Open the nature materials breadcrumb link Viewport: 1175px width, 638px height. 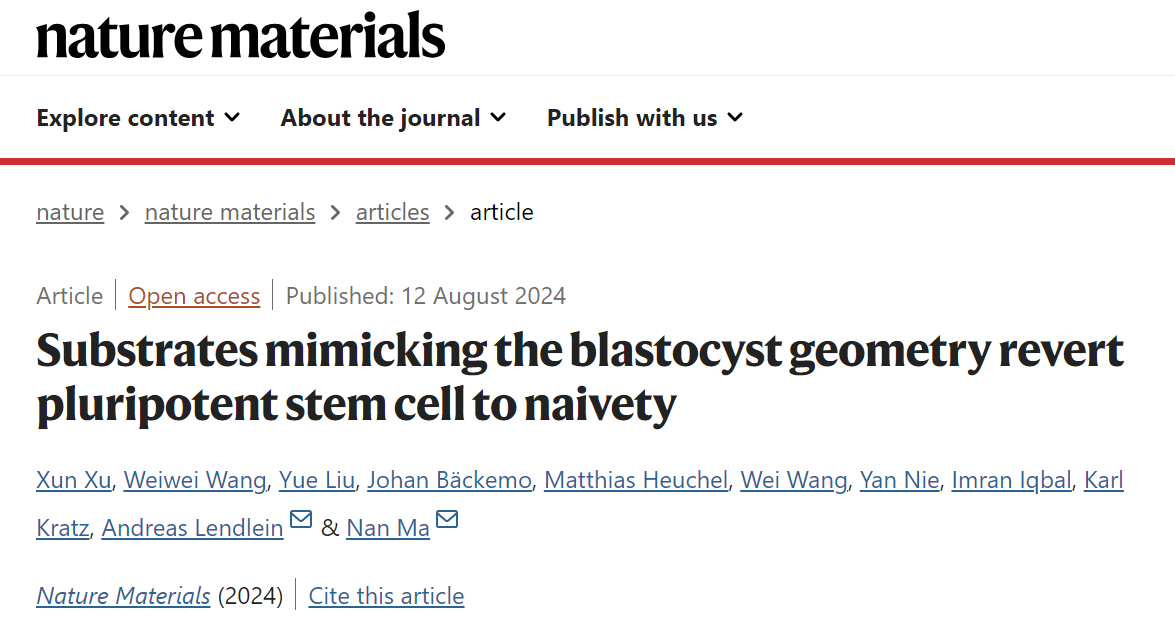(230, 212)
